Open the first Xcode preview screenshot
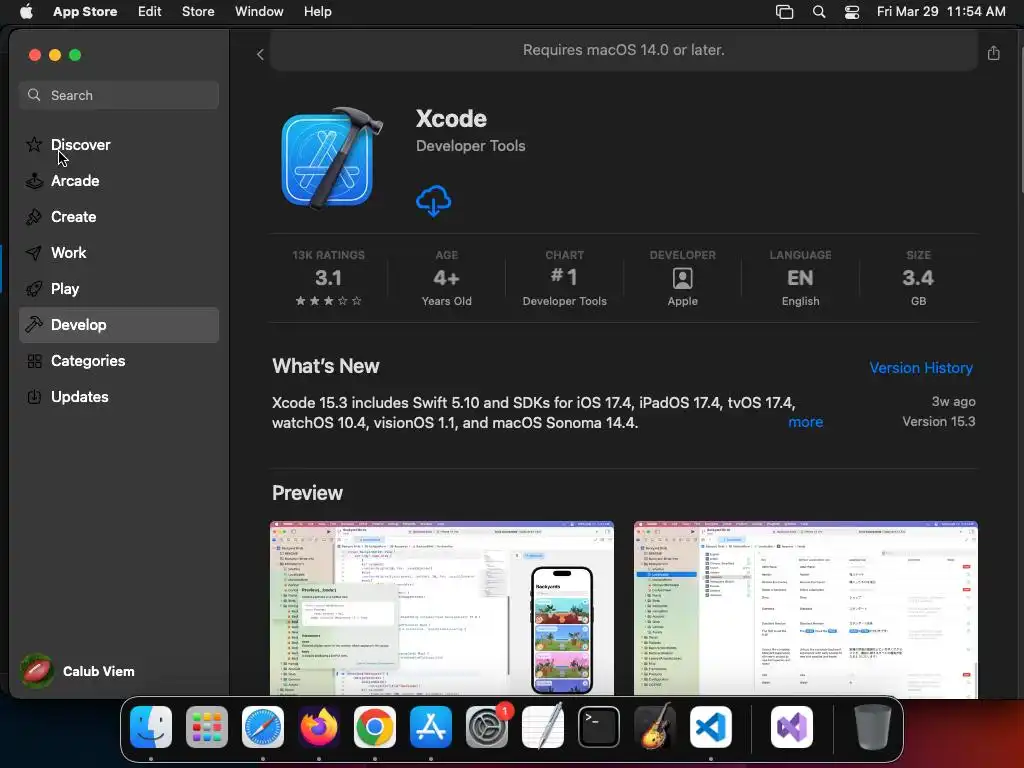The height and width of the screenshot is (768, 1024). (x=441, y=608)
